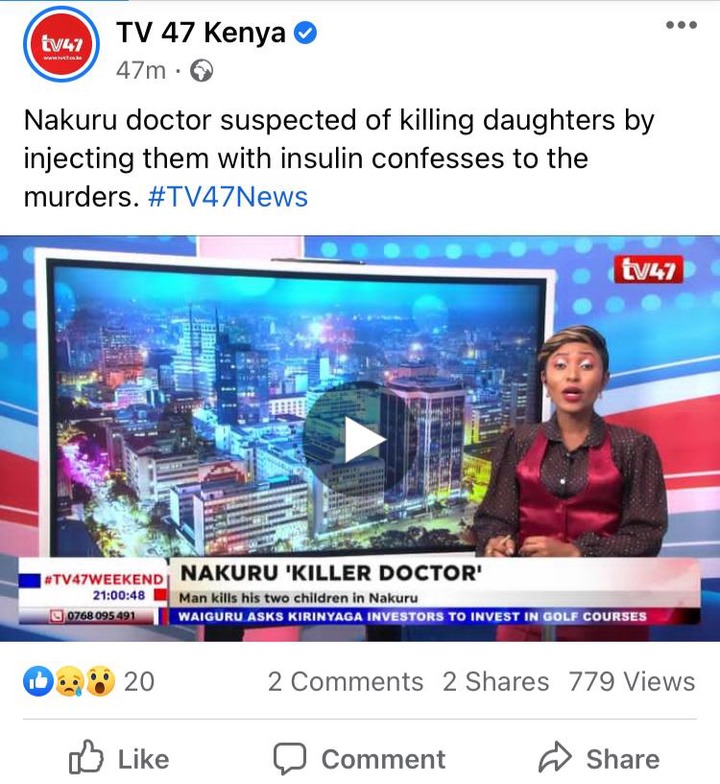The height and width of the screenshot is (784, 720).
Task: Click the globe public audience icon
Action: pyautogui.click(x=202, y=71)
